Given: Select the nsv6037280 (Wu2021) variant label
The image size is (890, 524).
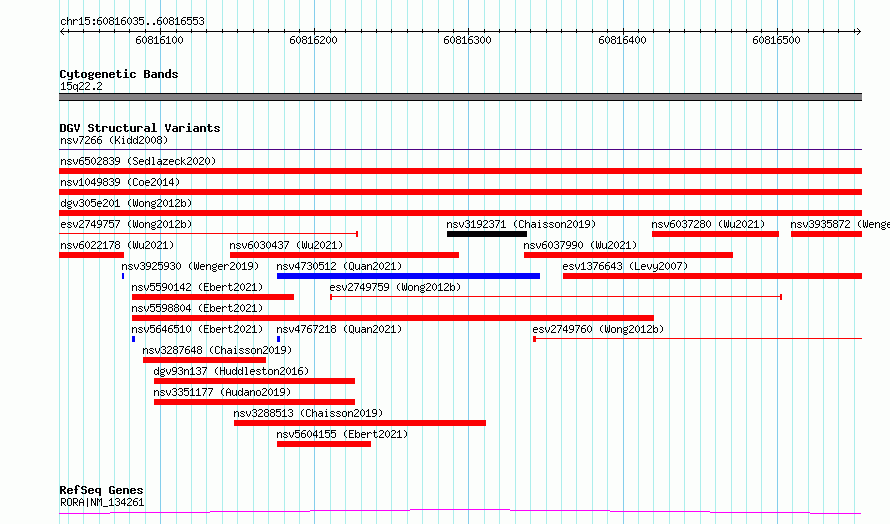Looking at the screenshot, I should 708,224.
